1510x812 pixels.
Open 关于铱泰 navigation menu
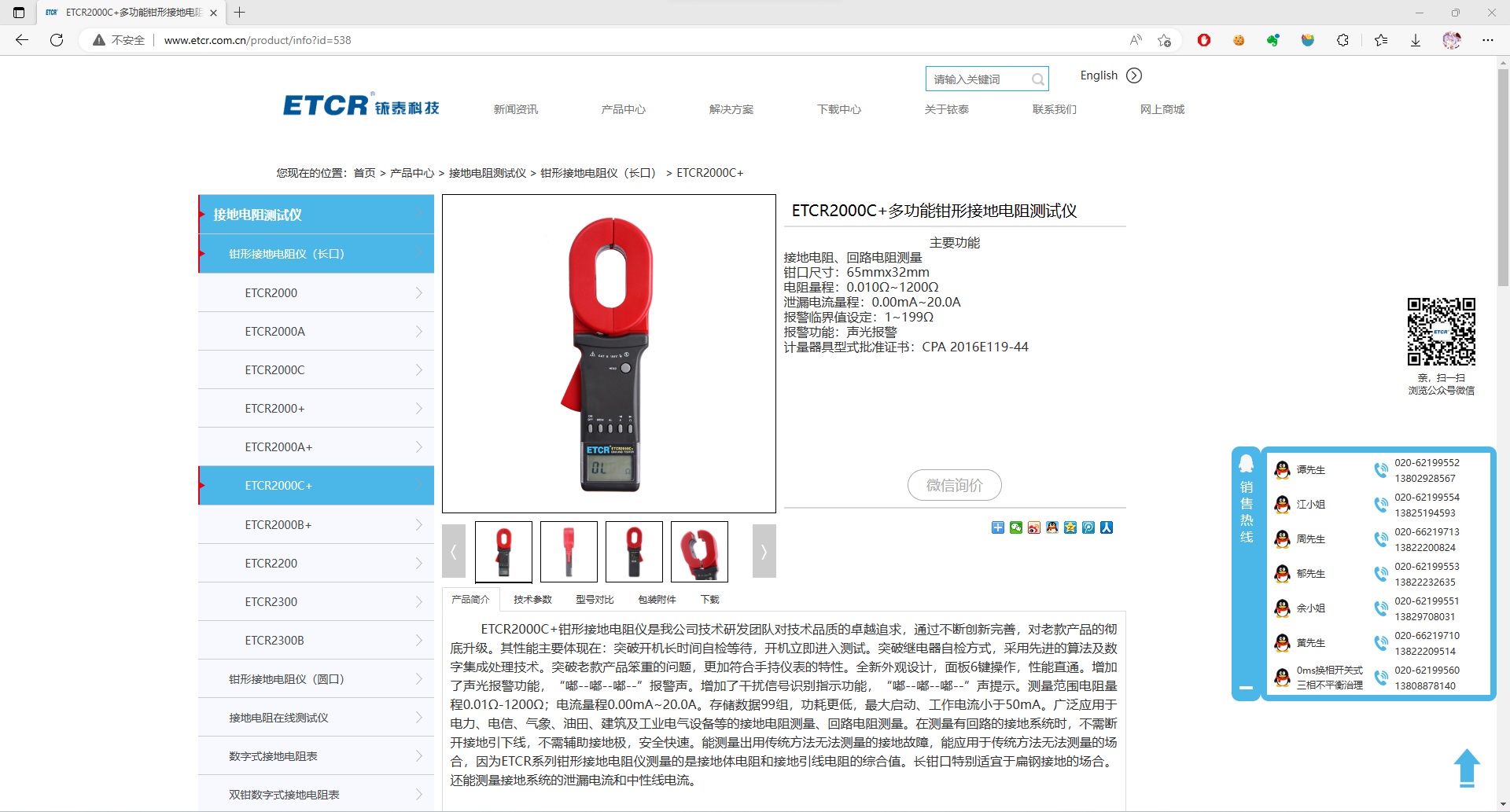[947, 109]
